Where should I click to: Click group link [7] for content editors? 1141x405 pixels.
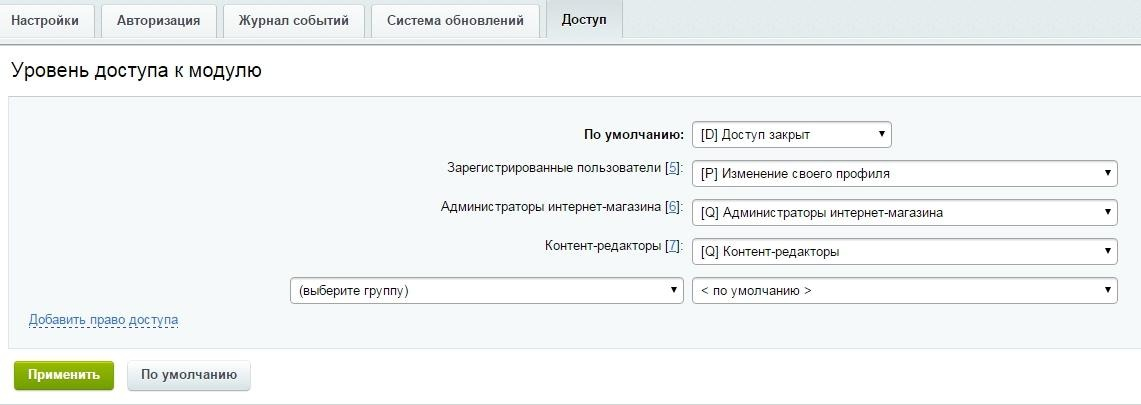click(x=673, y=246)
